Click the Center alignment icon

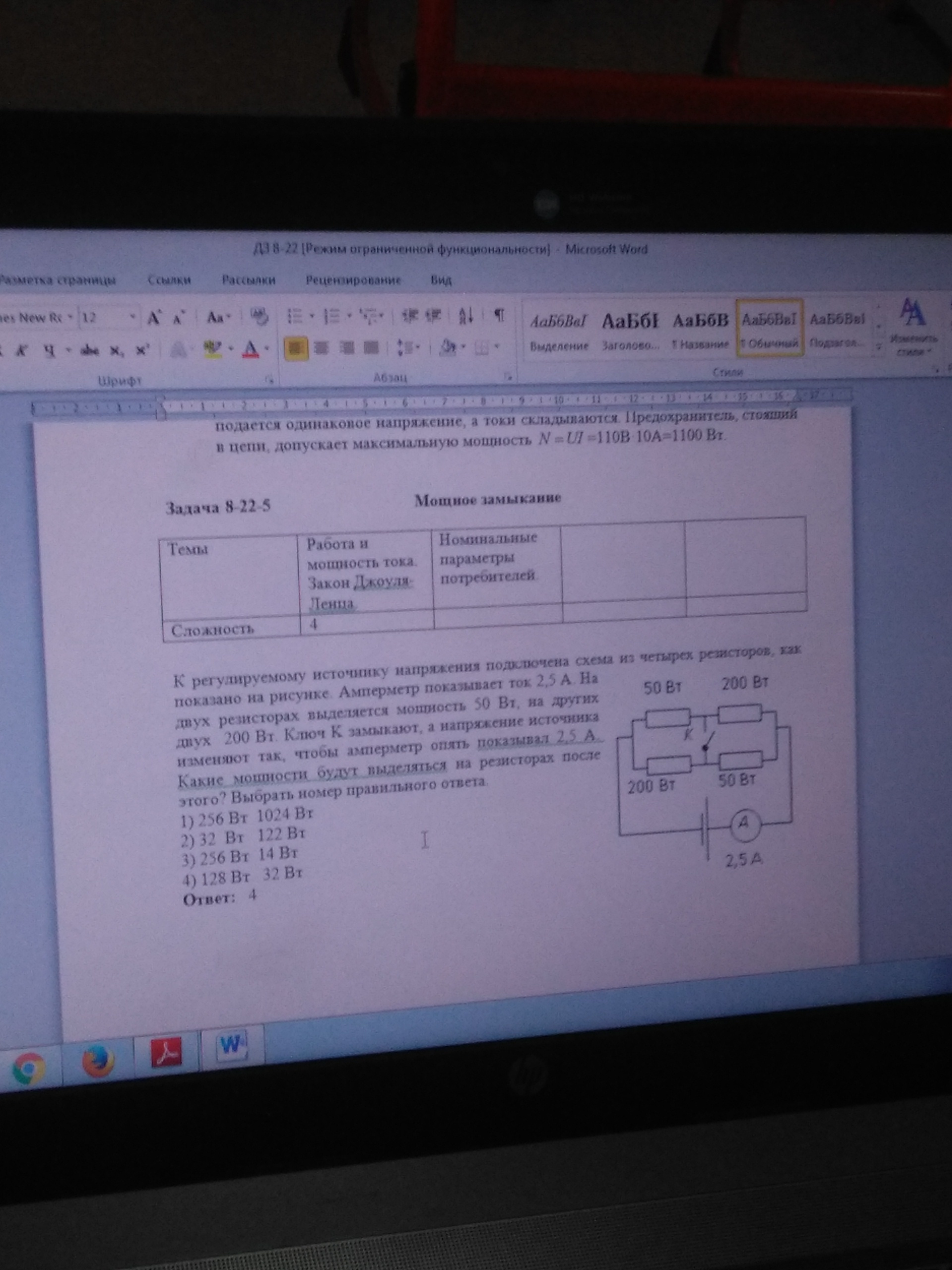click(x=321, y=347)
